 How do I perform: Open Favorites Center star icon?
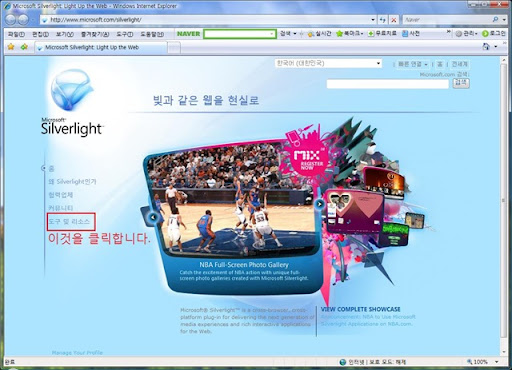(x=11, y=47)
